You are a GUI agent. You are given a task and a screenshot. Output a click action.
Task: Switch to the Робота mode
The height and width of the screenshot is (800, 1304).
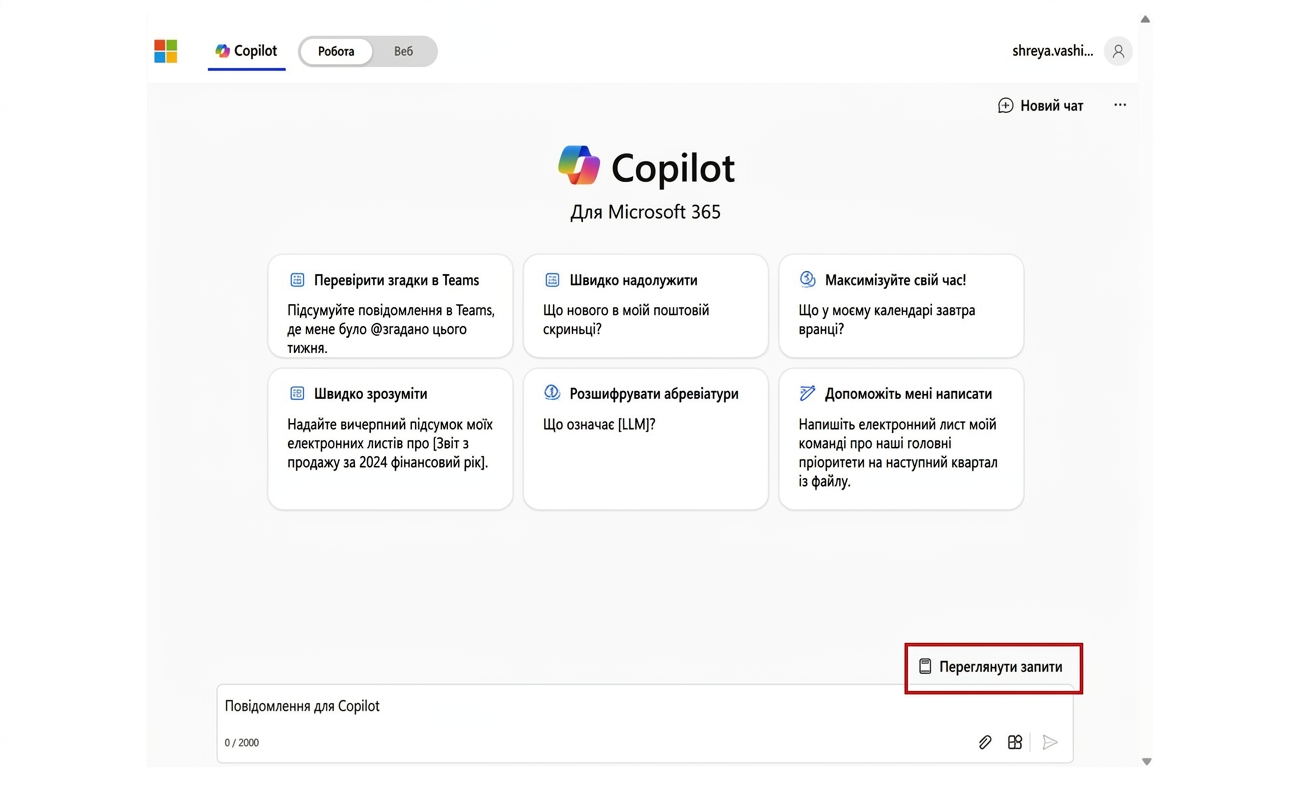336,51
